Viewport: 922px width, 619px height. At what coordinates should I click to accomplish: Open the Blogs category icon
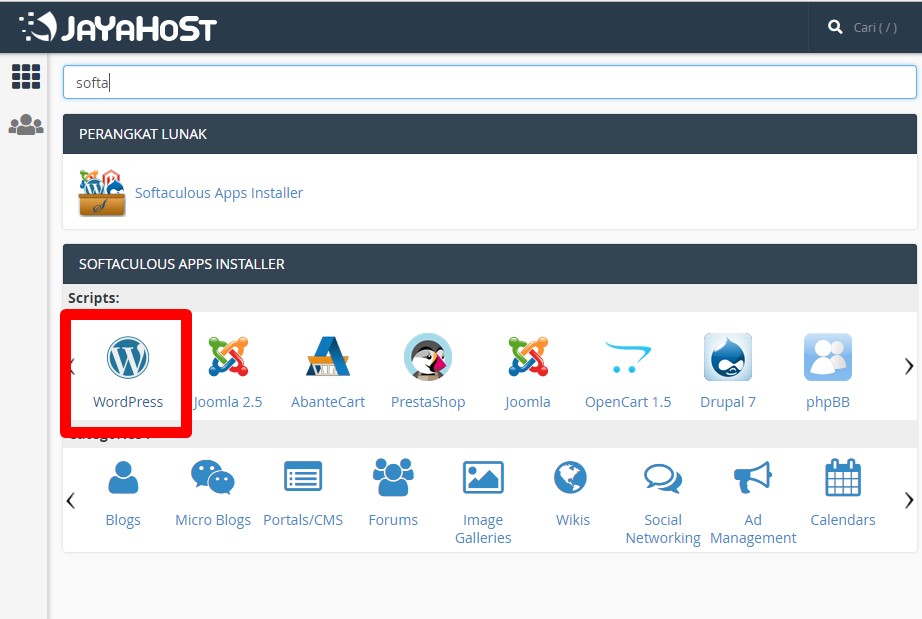[x=123, y=477]
